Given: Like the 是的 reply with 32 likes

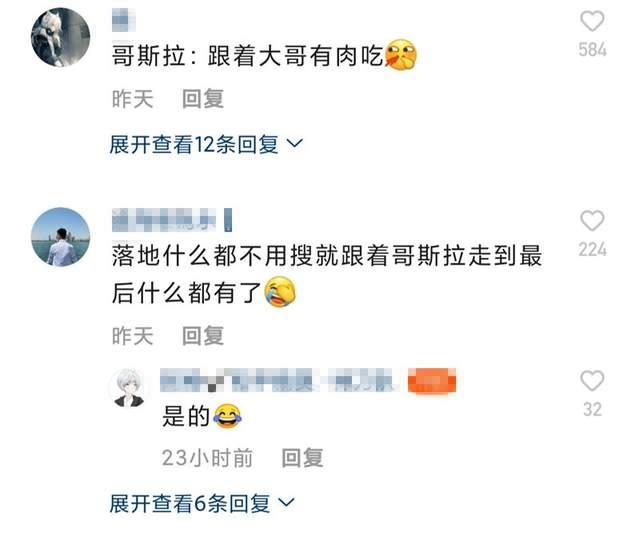Looking at the screenshot, I should (x=592, y=381).
